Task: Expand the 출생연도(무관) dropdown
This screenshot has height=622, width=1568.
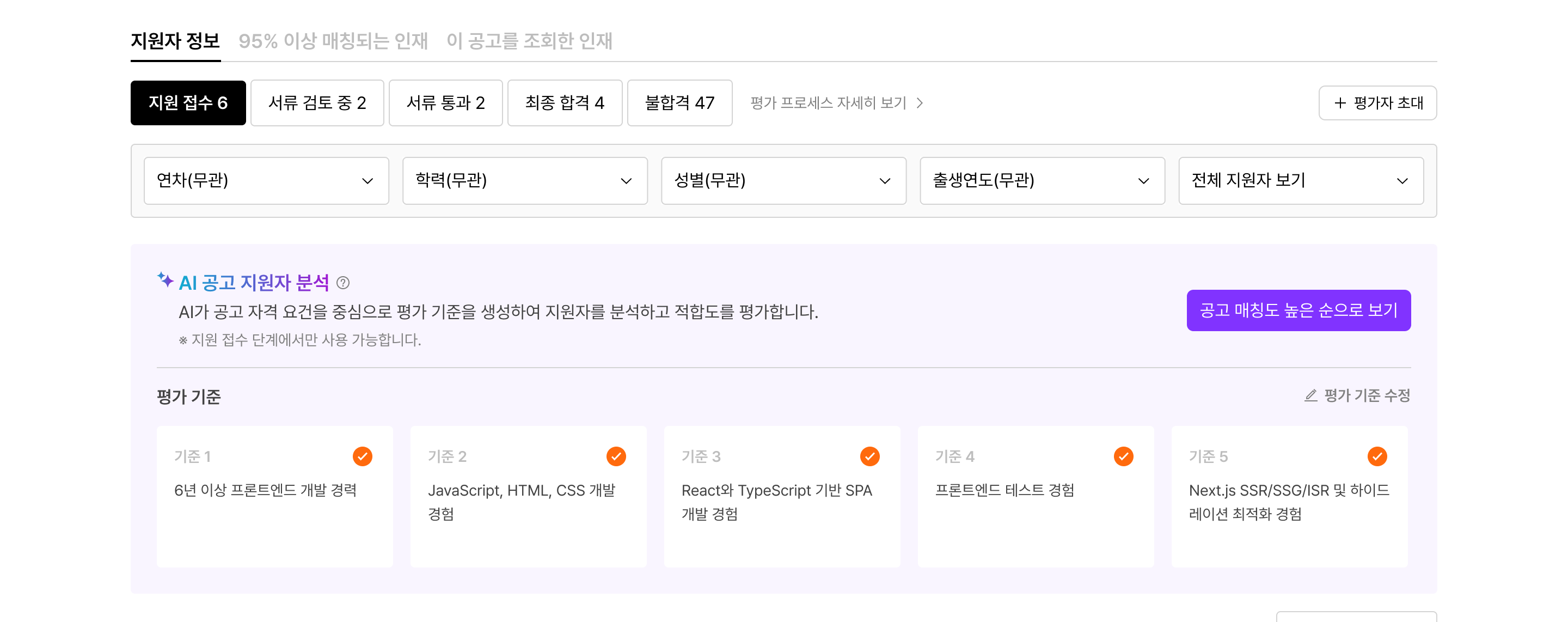Action: [1042, 181]
